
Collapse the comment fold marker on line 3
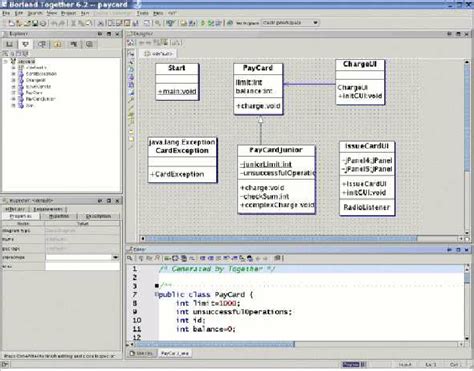[156, 286]
